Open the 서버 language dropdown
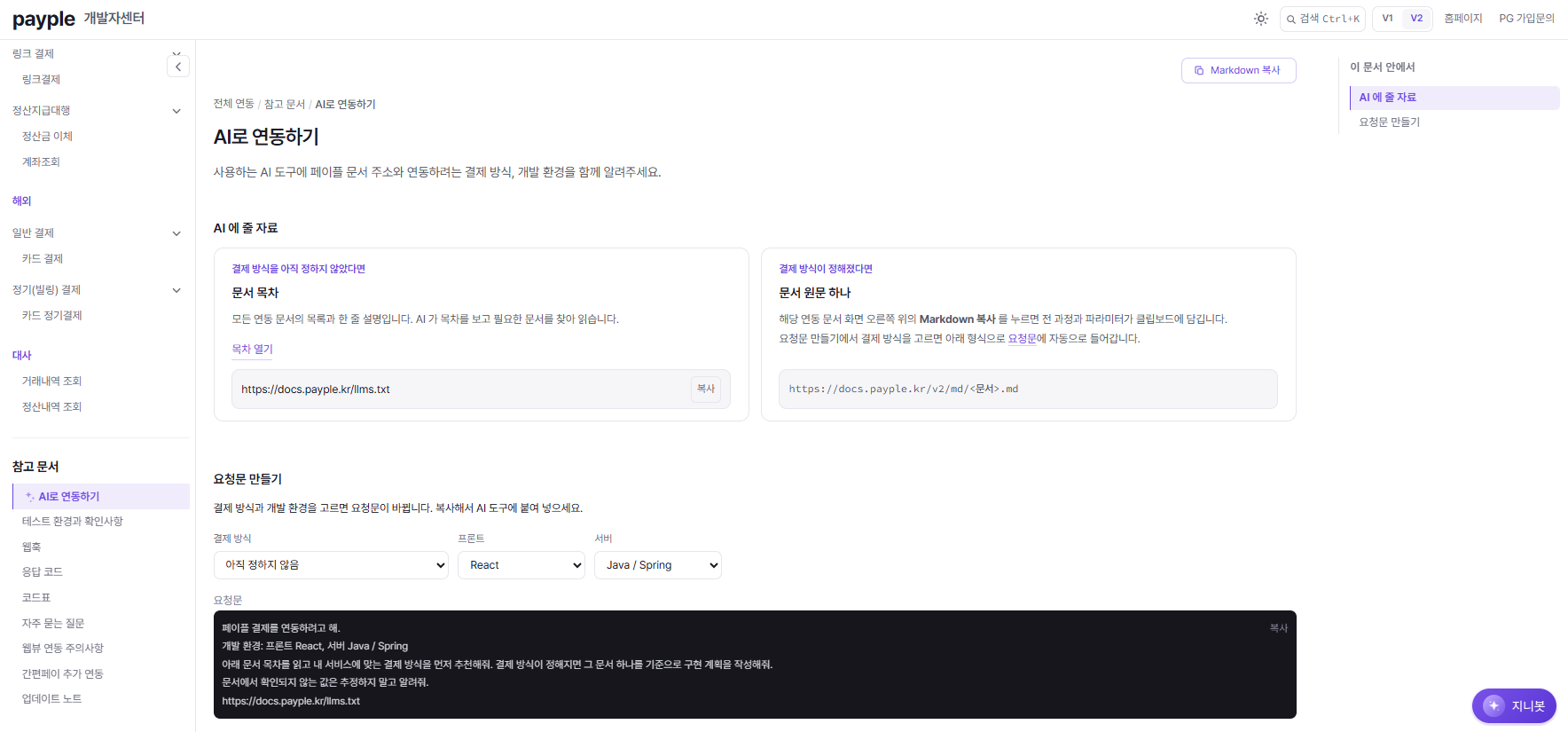The image size is (1568, 732). (x=658, y=565)
